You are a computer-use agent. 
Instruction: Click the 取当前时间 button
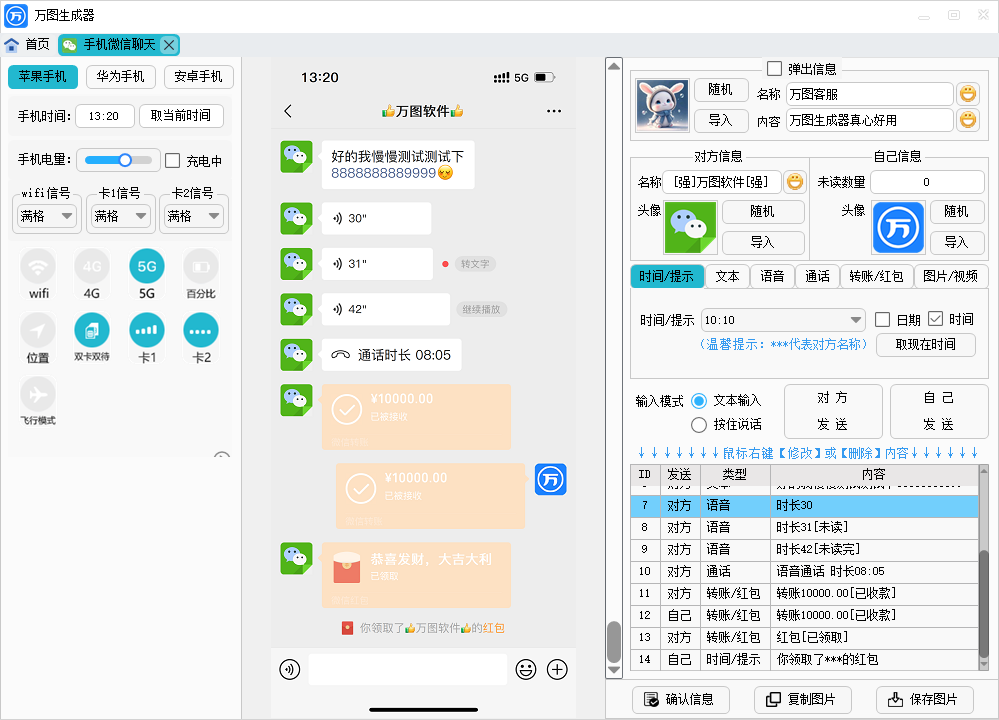click(x=181, y=116)
